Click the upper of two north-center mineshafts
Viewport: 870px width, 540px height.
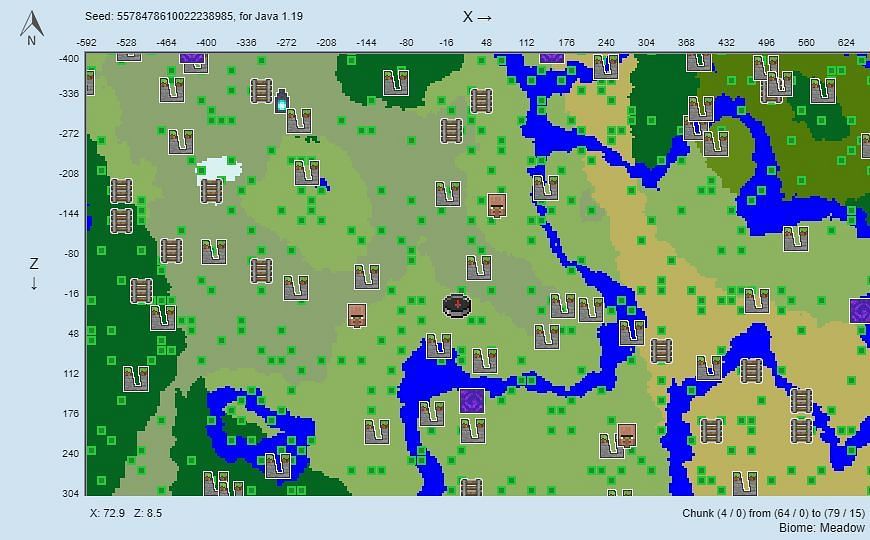(x=481, y=101)
